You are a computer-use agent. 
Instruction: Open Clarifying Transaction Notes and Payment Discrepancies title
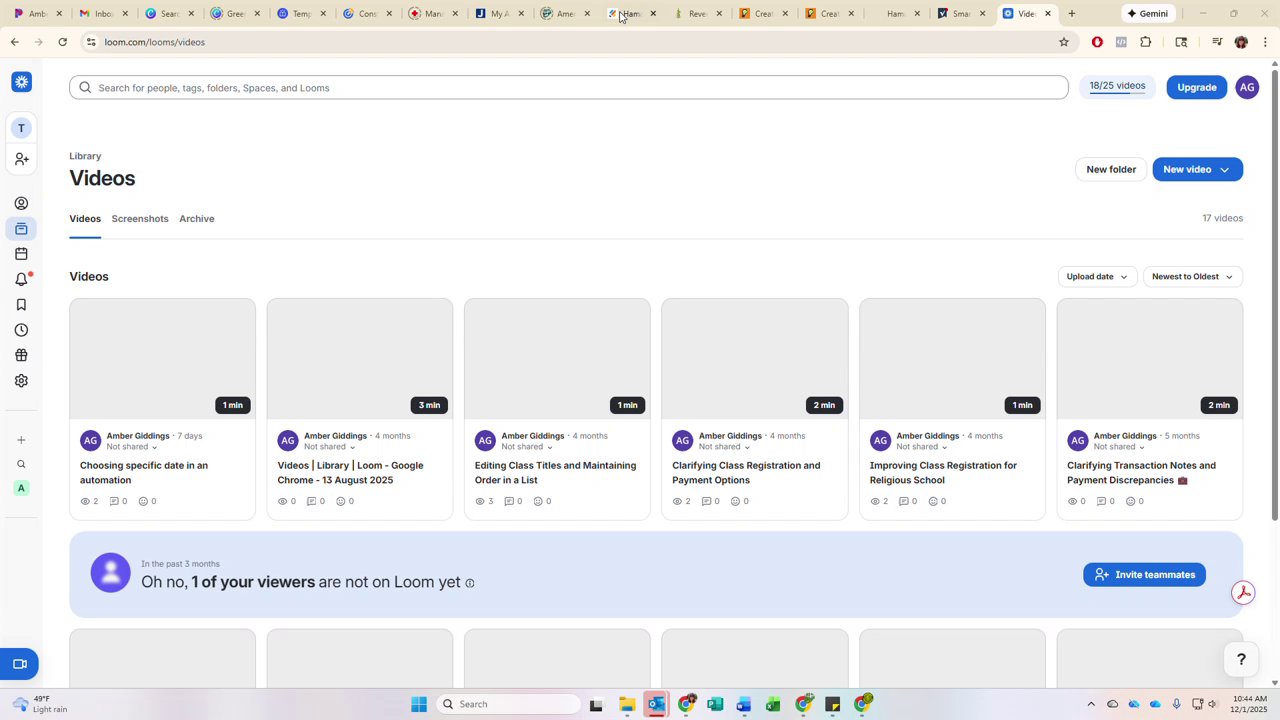(x=1141, y=473)
